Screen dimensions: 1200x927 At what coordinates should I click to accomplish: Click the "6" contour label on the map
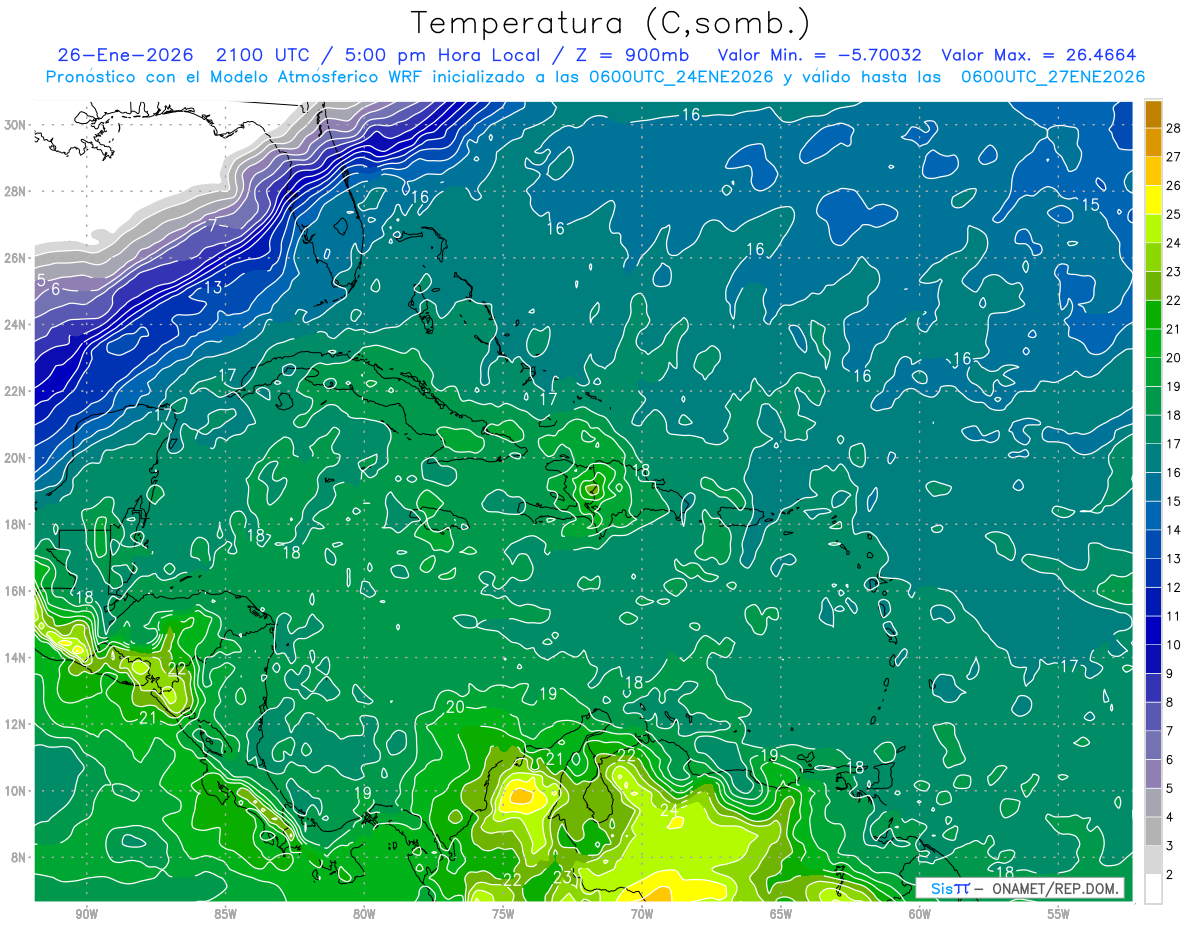56,289
